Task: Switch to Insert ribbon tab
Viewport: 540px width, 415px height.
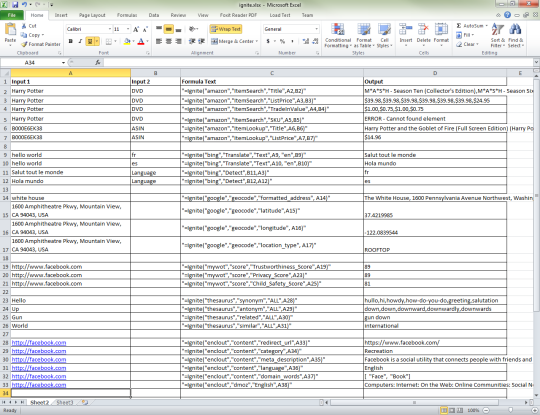Action: tap(61, 15)
